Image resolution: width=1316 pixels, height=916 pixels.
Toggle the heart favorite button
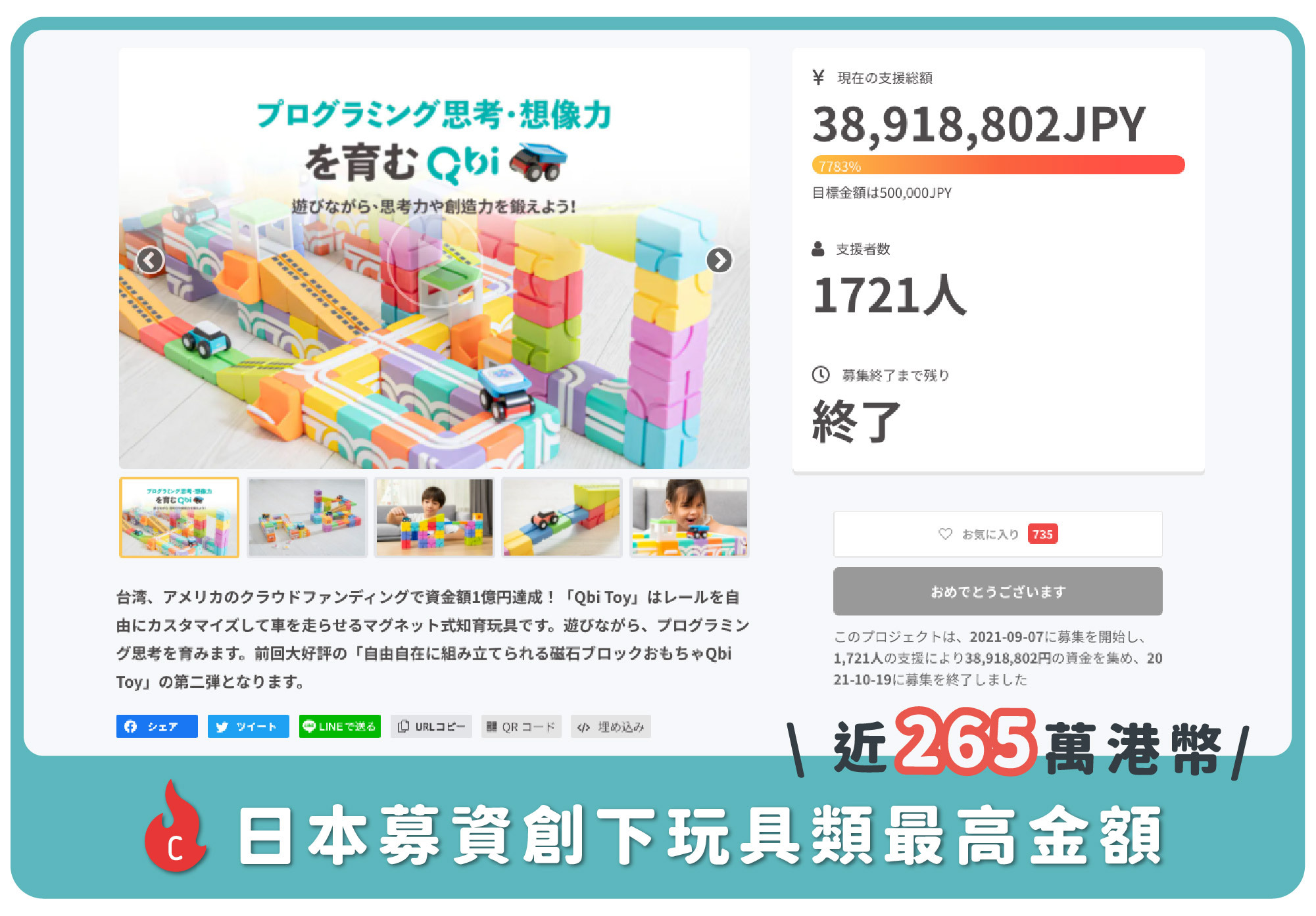coord(998,534)
